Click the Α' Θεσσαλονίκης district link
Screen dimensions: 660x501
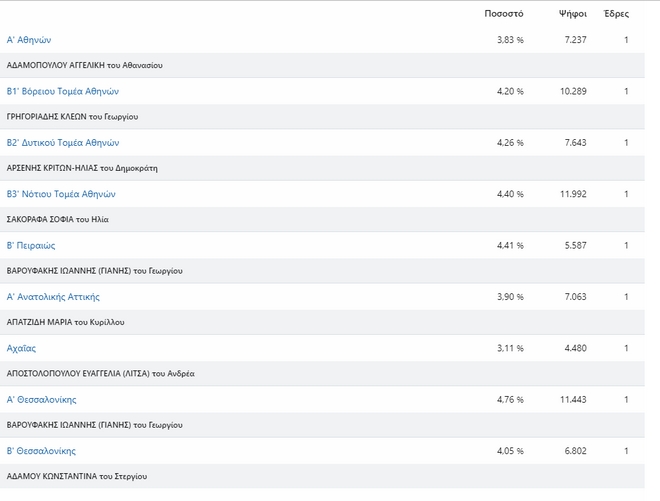(41, 400)
